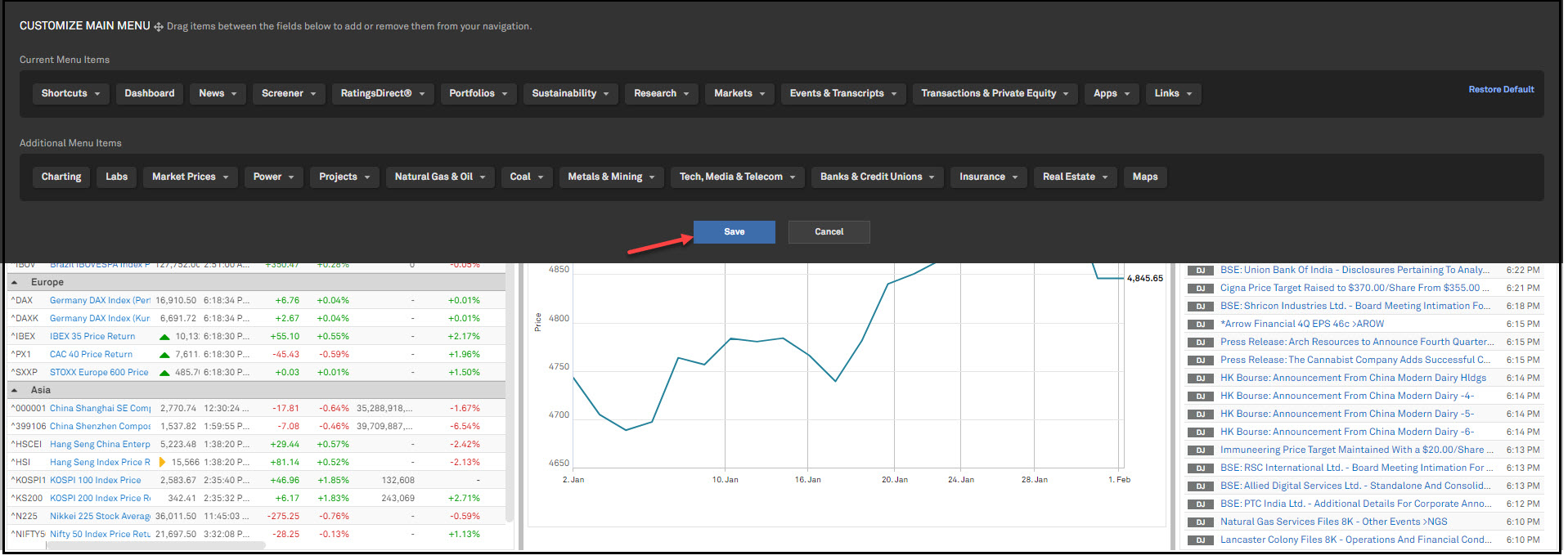Click DJ icon beside Cigna Price Target headline

1199,289
